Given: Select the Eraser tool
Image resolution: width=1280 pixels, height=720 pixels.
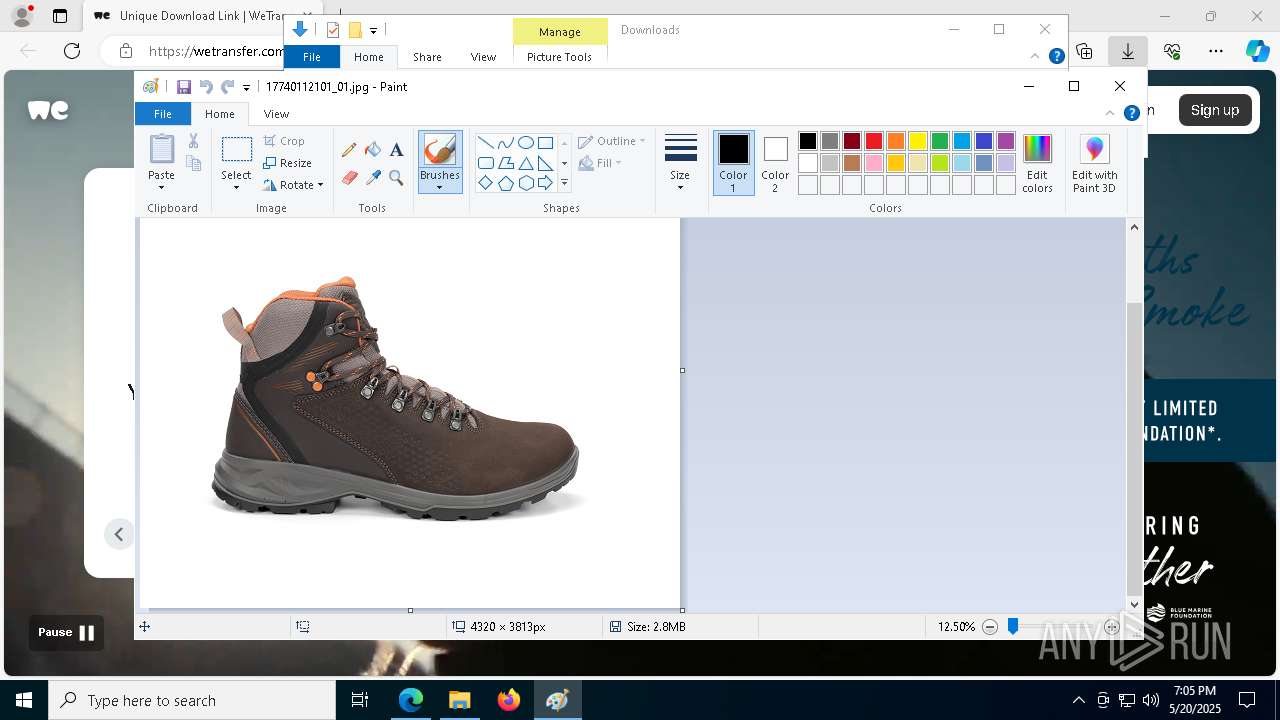Looking at the screenshot, I should click(x=349, y=178).
